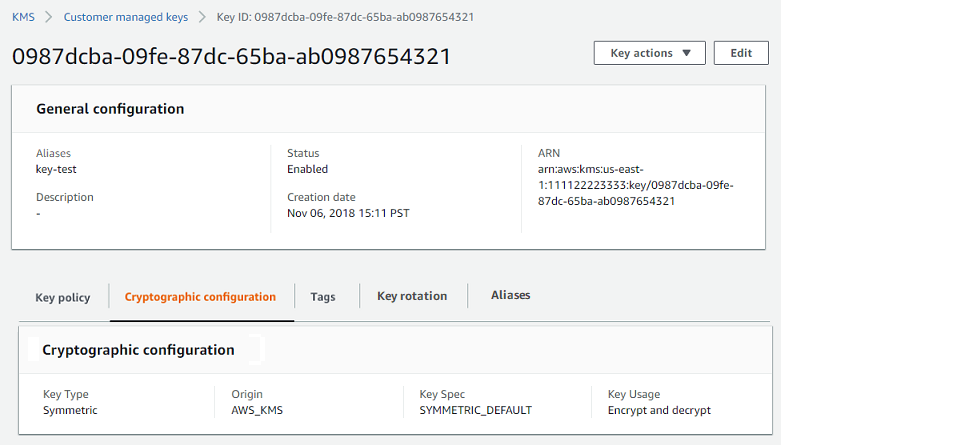Click the KMS breadcrumb link
This screenshot has width=977, height=445.
pos(23,17)
